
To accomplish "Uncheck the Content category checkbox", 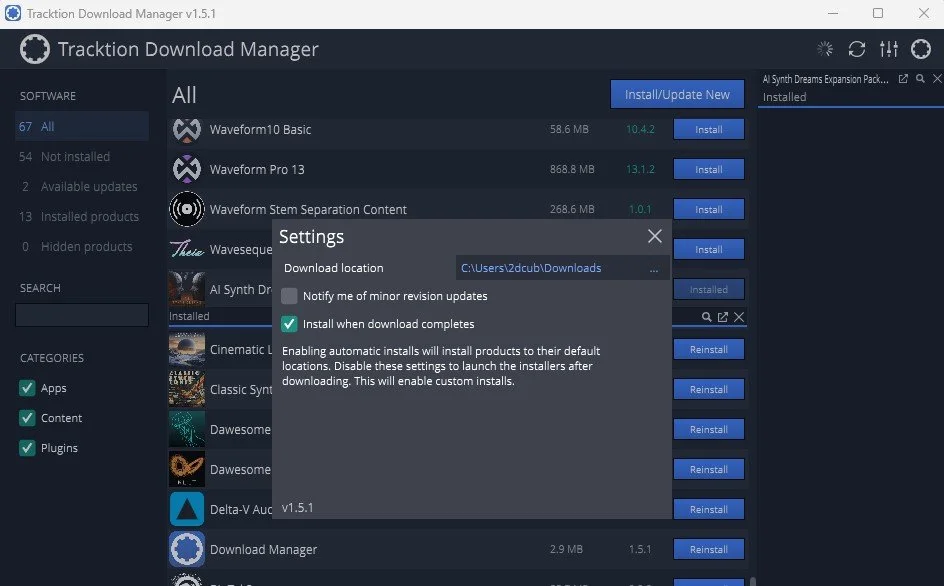I will pyautogui.click(x=27, y=418).
